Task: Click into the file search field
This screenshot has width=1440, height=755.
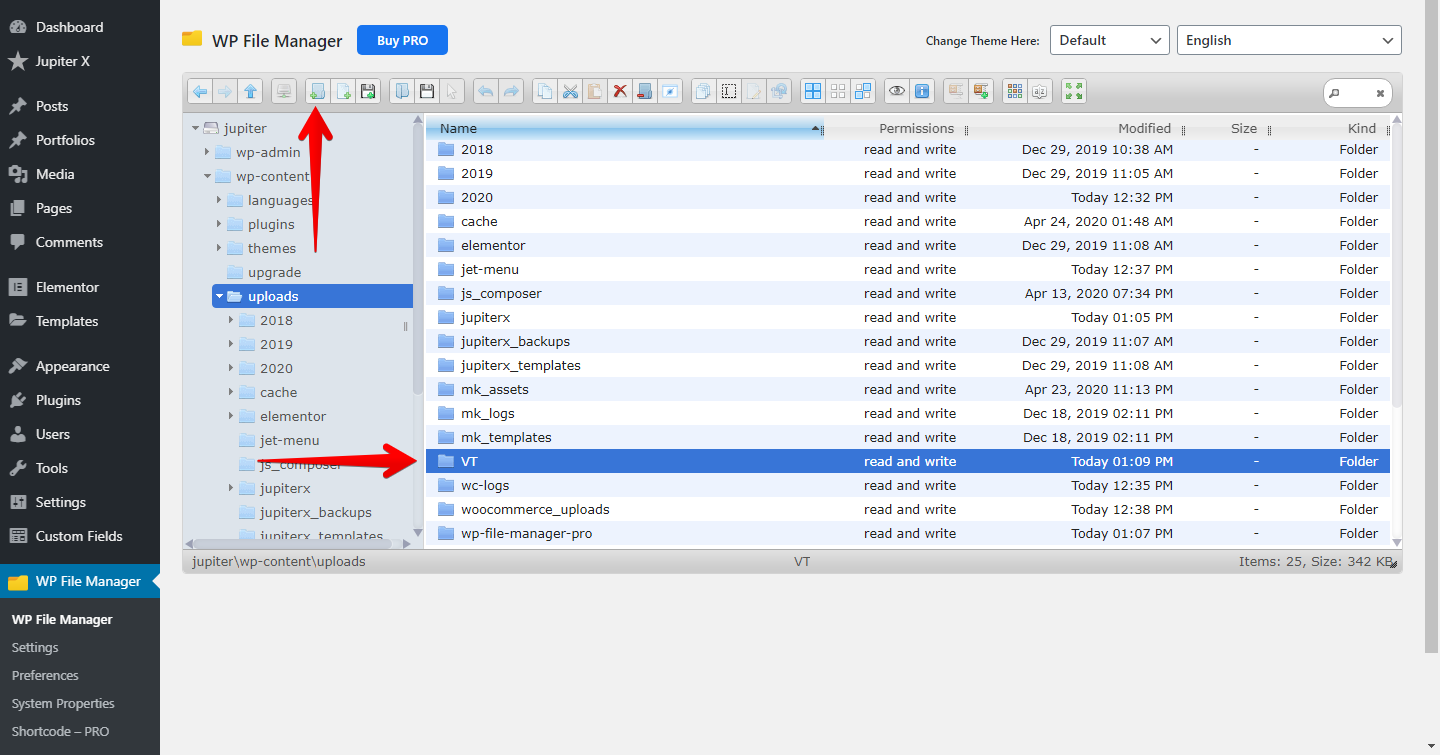Action: pos(1357,93)
